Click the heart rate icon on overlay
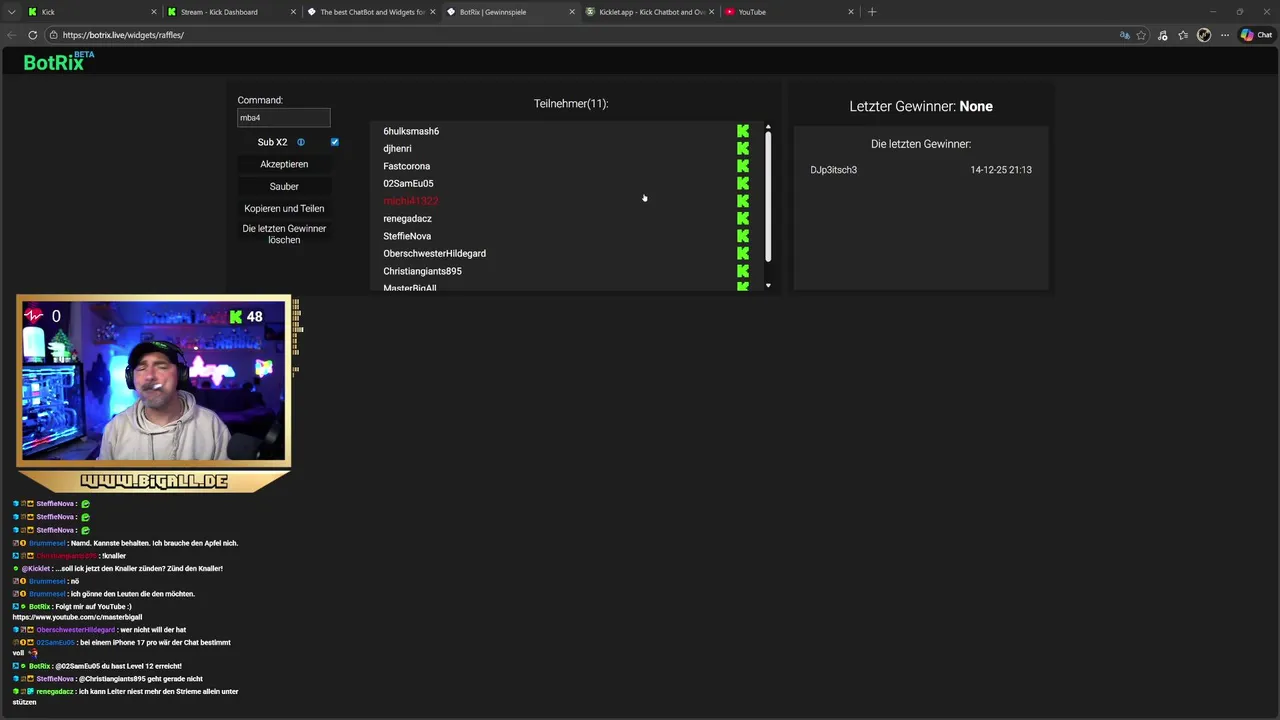Image resolution: width=1280 pixels, height=720 pixels. click(x=34, y=316)
